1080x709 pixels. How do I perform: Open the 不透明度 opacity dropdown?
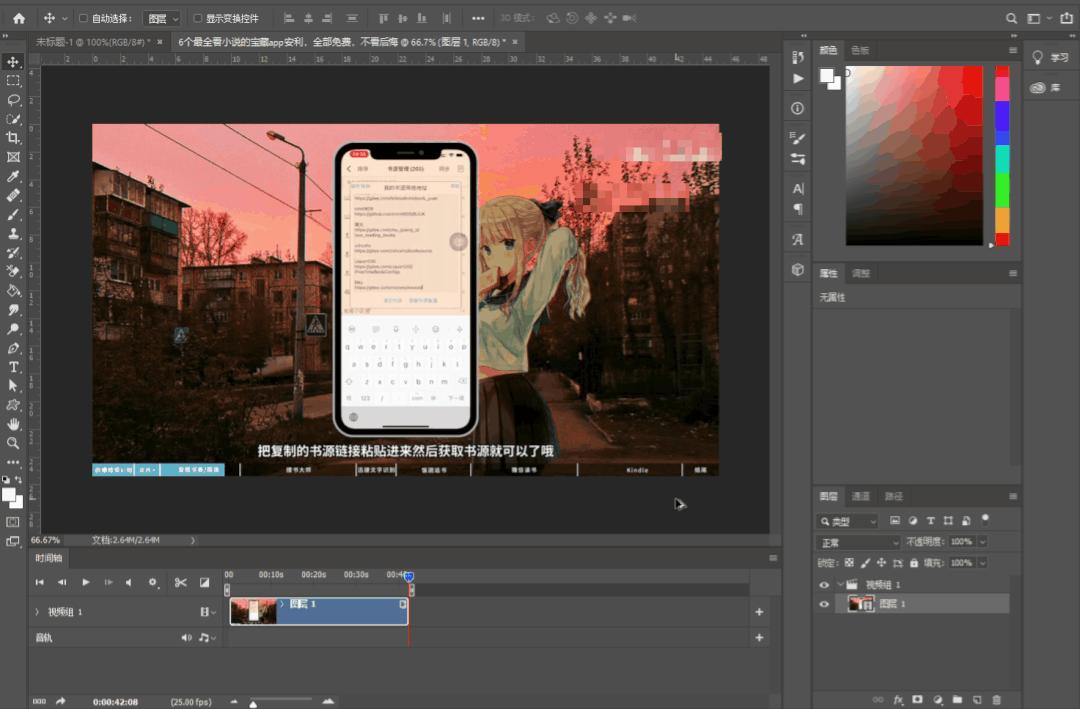982,541
